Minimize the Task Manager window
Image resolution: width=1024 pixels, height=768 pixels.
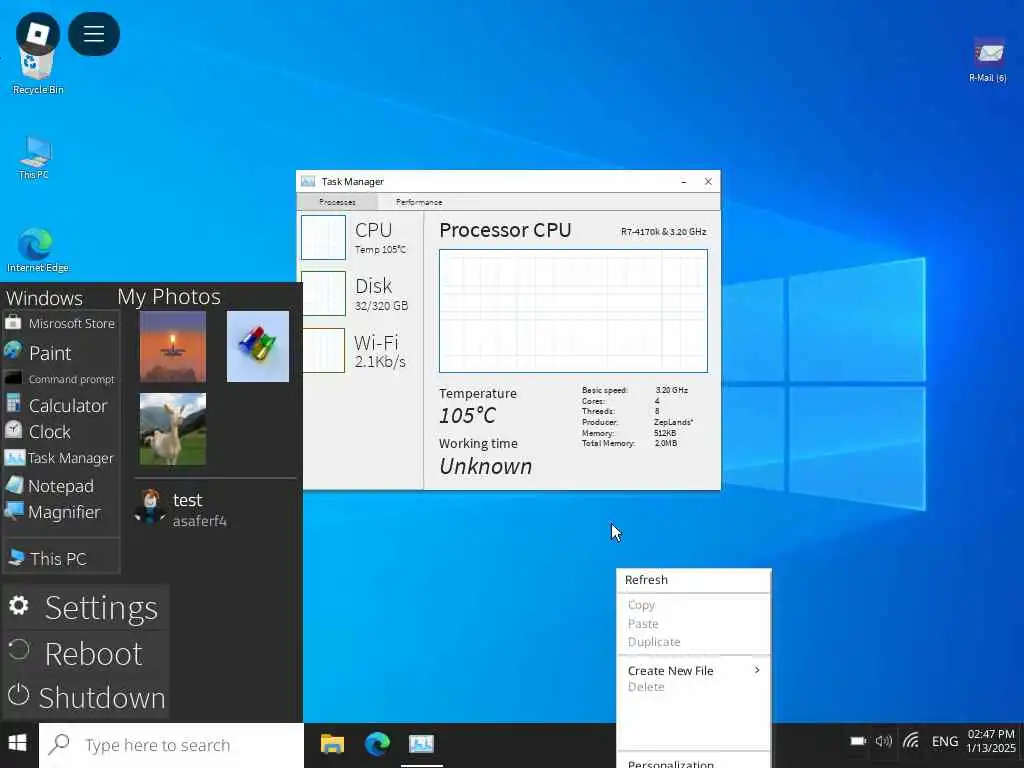click(684, 182)
